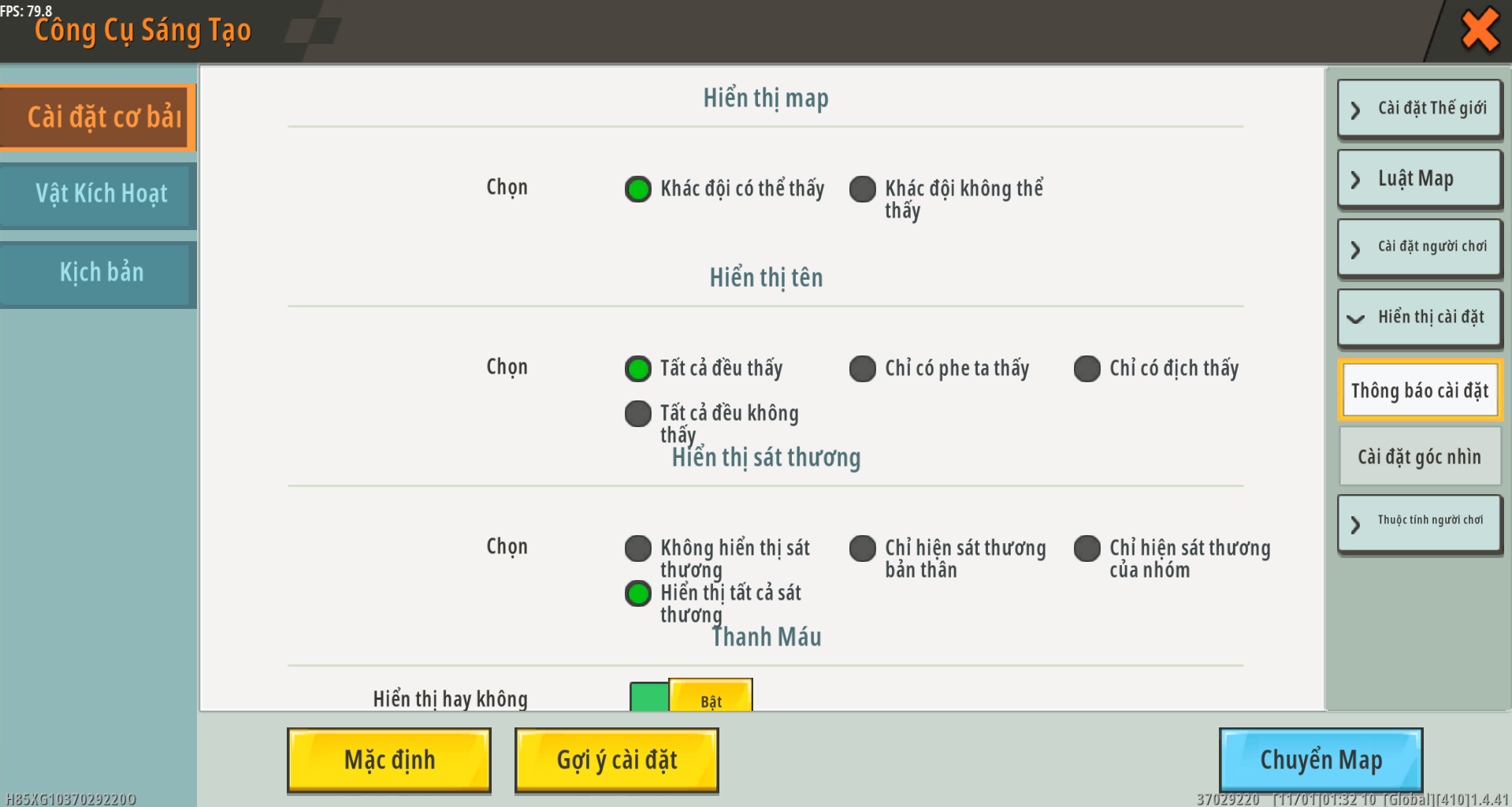This screenshot has width=1512, height=807.
Task: Choose Chỉ có địch thấy radio
Action: [1087, 369]
